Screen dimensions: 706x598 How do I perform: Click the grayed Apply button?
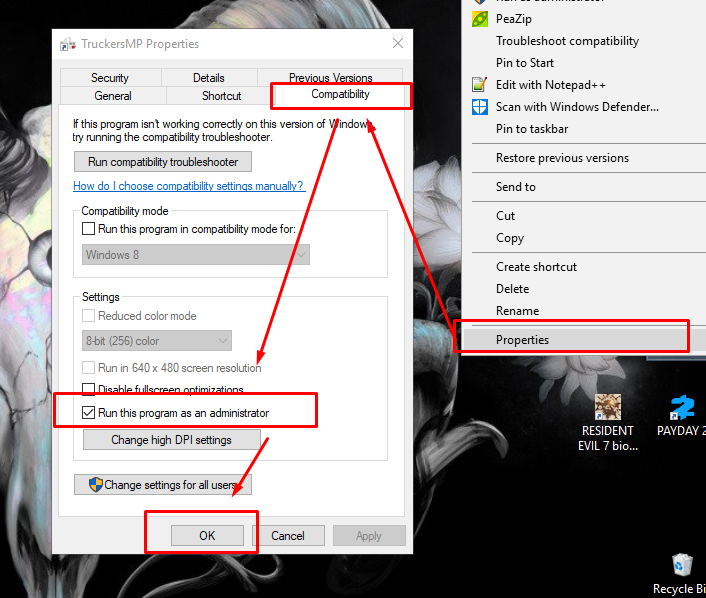tap(369, 535)
